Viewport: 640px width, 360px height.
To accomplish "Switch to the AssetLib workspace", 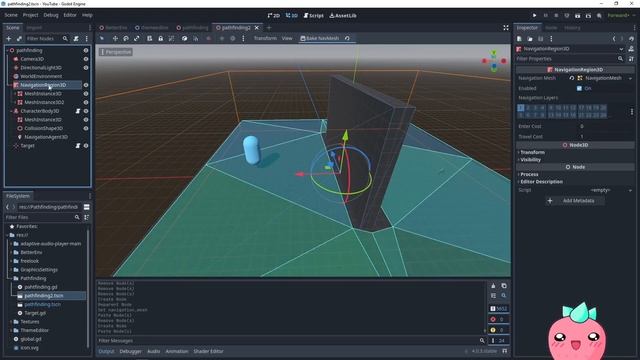I will point(343,16).
